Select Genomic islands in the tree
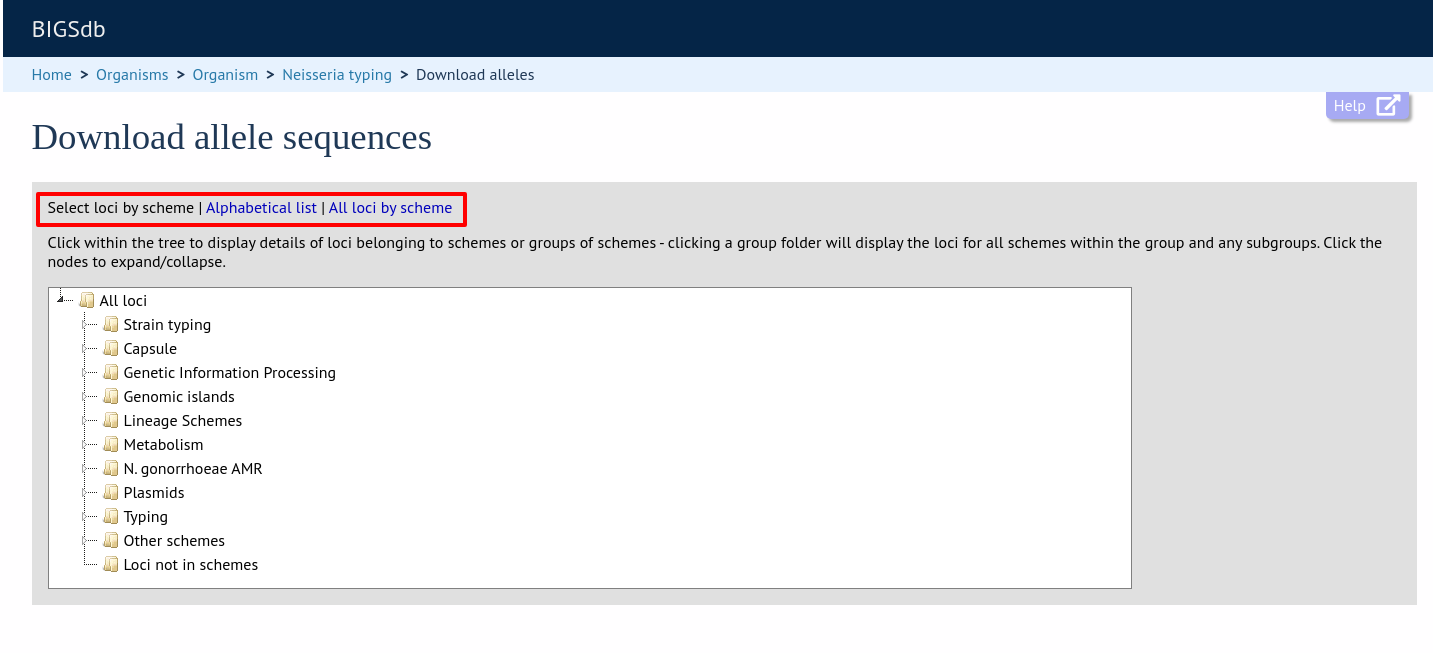 pyautogui.click(x=179, y=396)
